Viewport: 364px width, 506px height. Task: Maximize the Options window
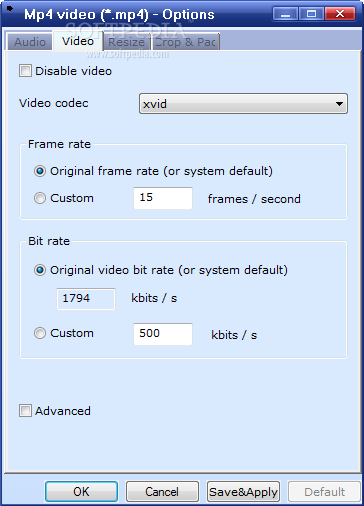click(x=311, y=14)
